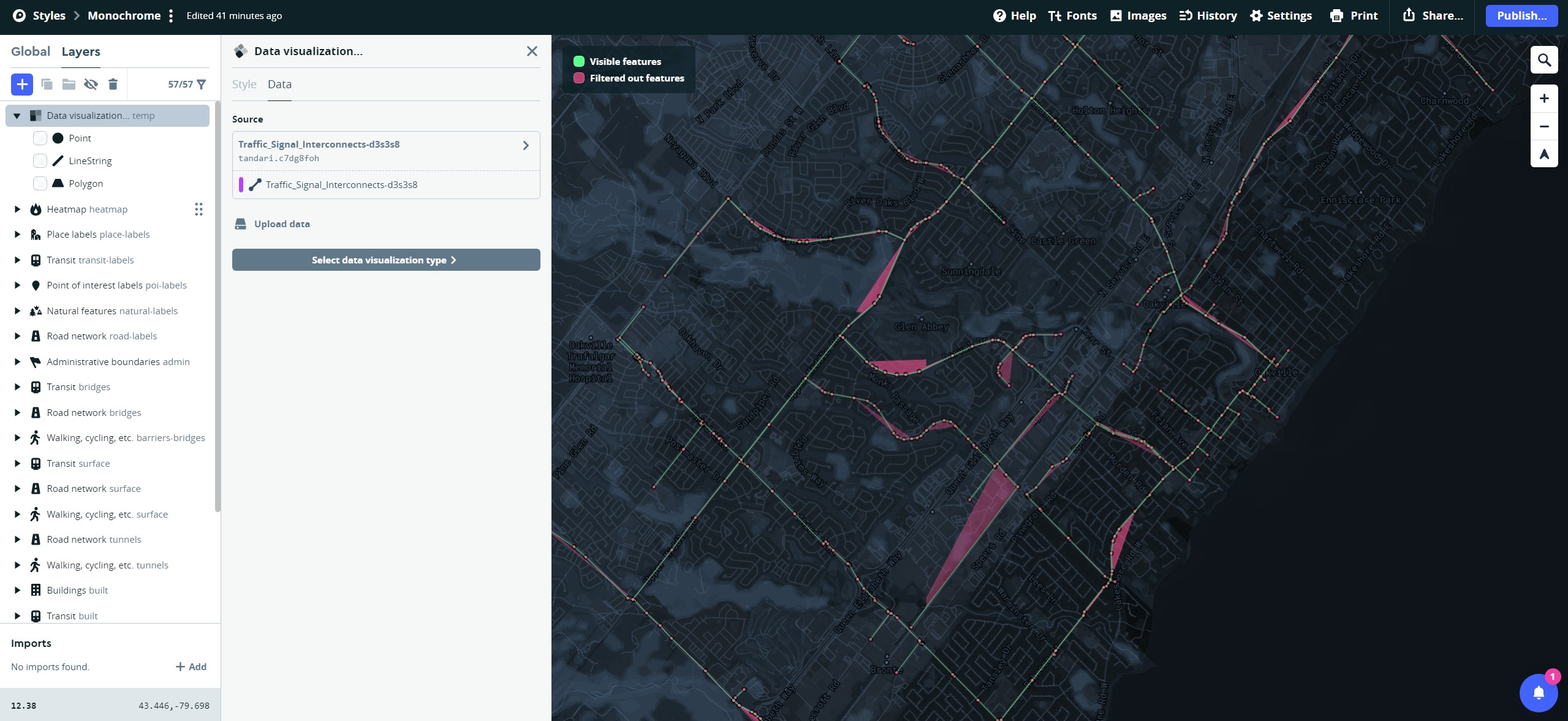
Task: Click Select data visualization type button
Action: pyautogui.click(x=386, y=260)
